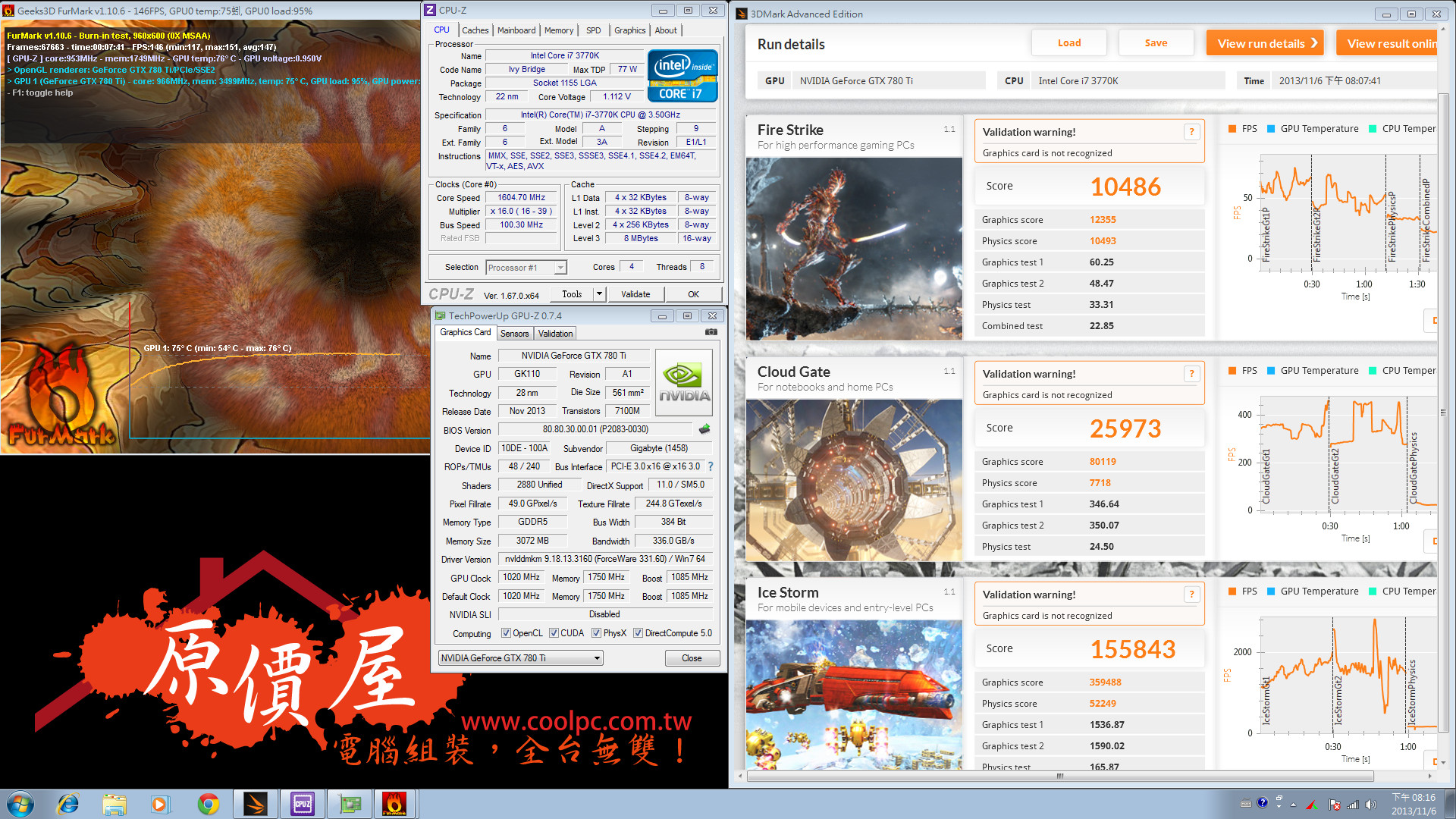
Task: Click the Close button in GPU-Z
Action: pos(692,658)
